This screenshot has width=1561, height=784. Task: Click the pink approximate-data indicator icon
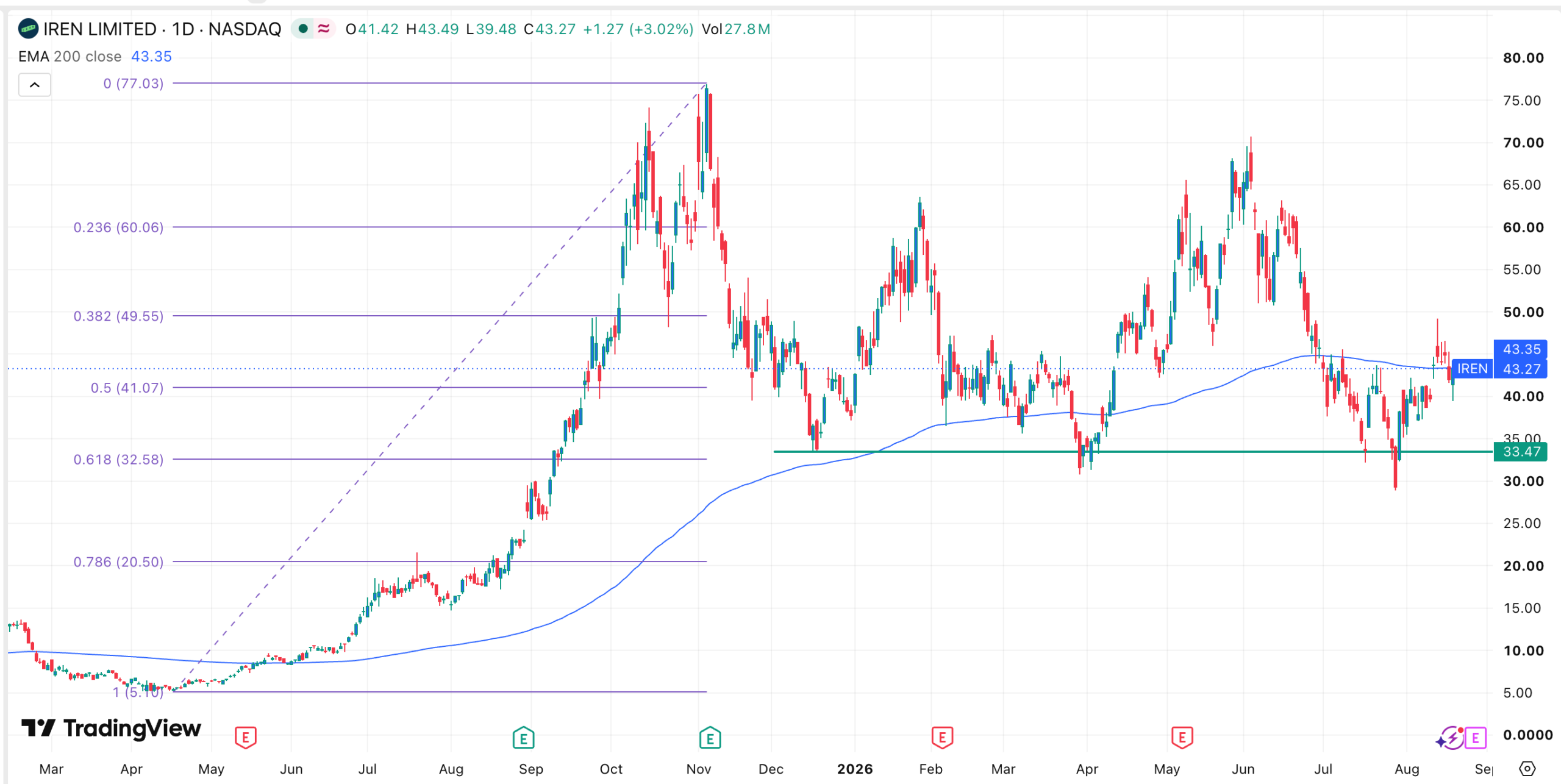324,29
